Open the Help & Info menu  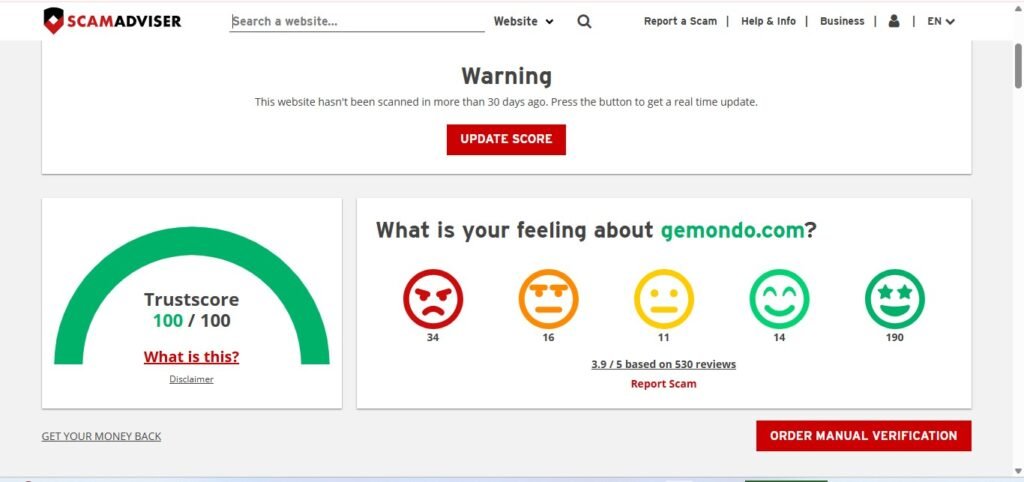[768, 22]
